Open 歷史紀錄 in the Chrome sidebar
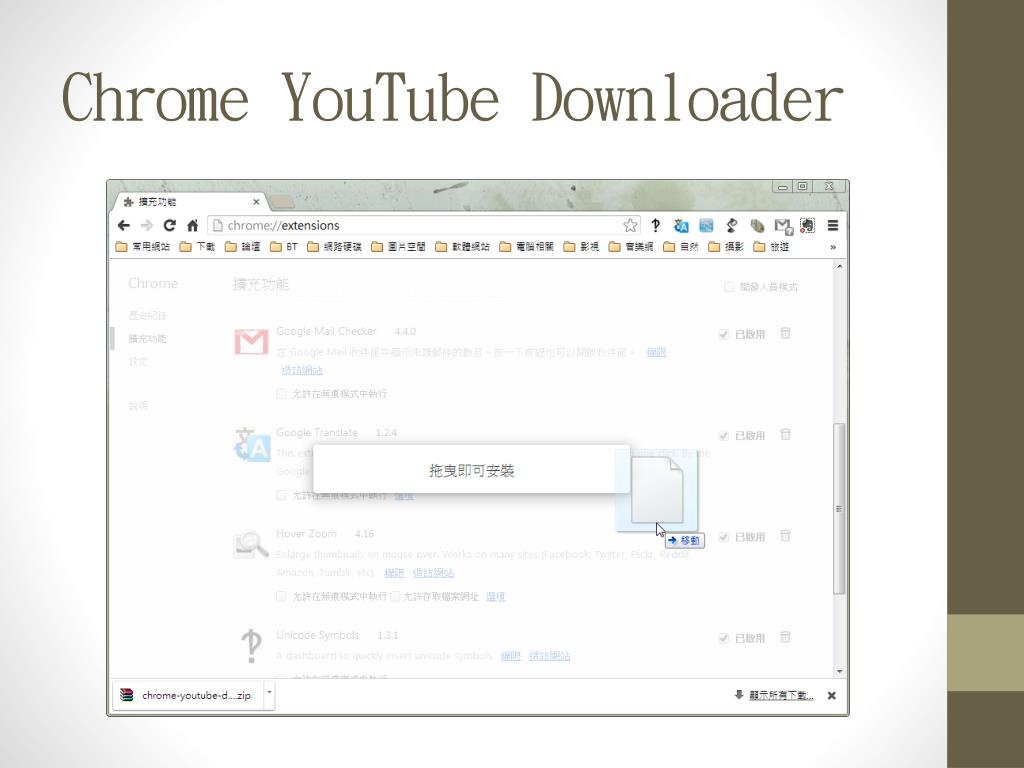 (147, 315)
